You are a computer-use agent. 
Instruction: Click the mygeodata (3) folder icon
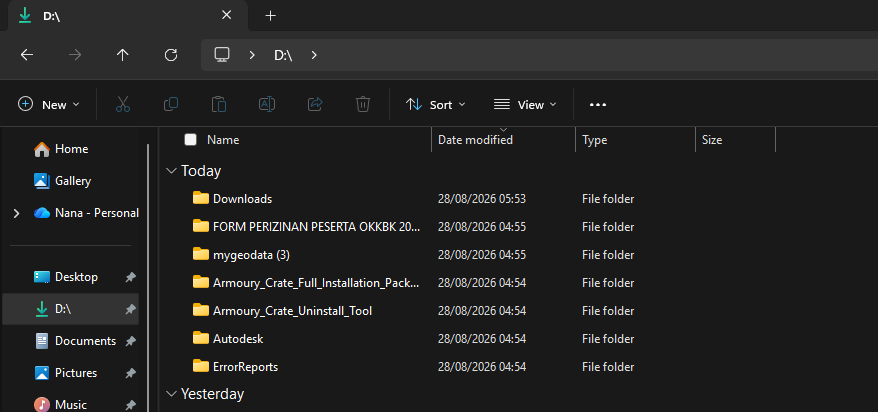tap(200, 254)
